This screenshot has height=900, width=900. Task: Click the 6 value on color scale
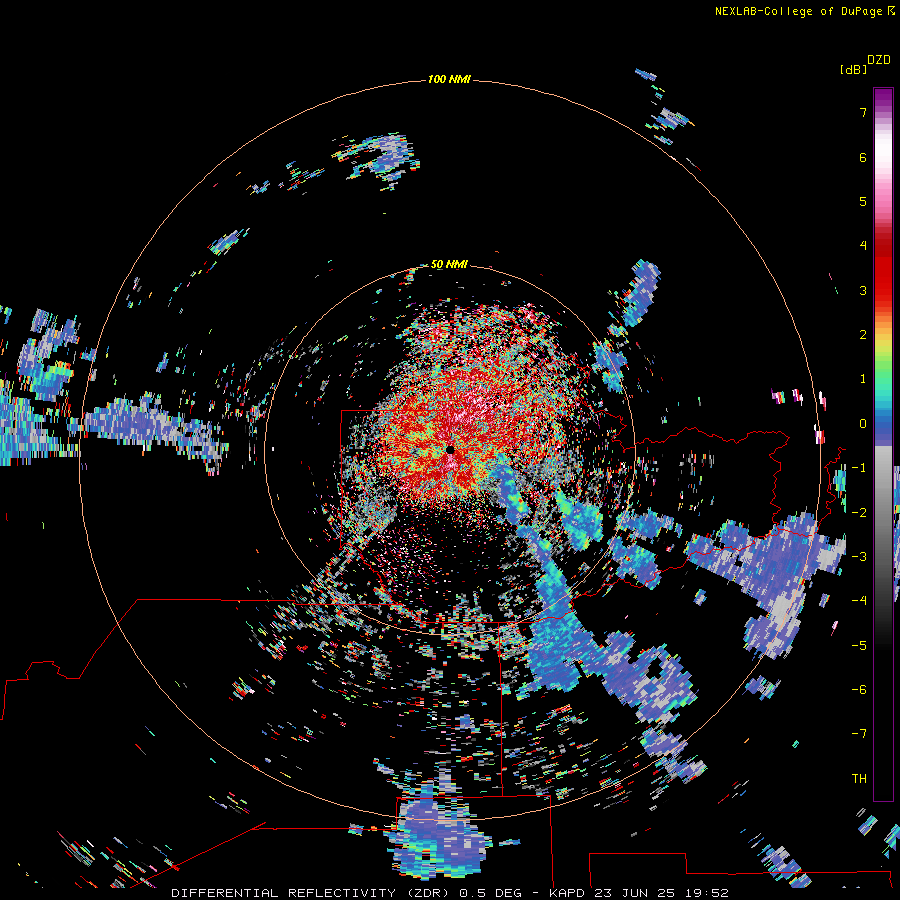863,157
